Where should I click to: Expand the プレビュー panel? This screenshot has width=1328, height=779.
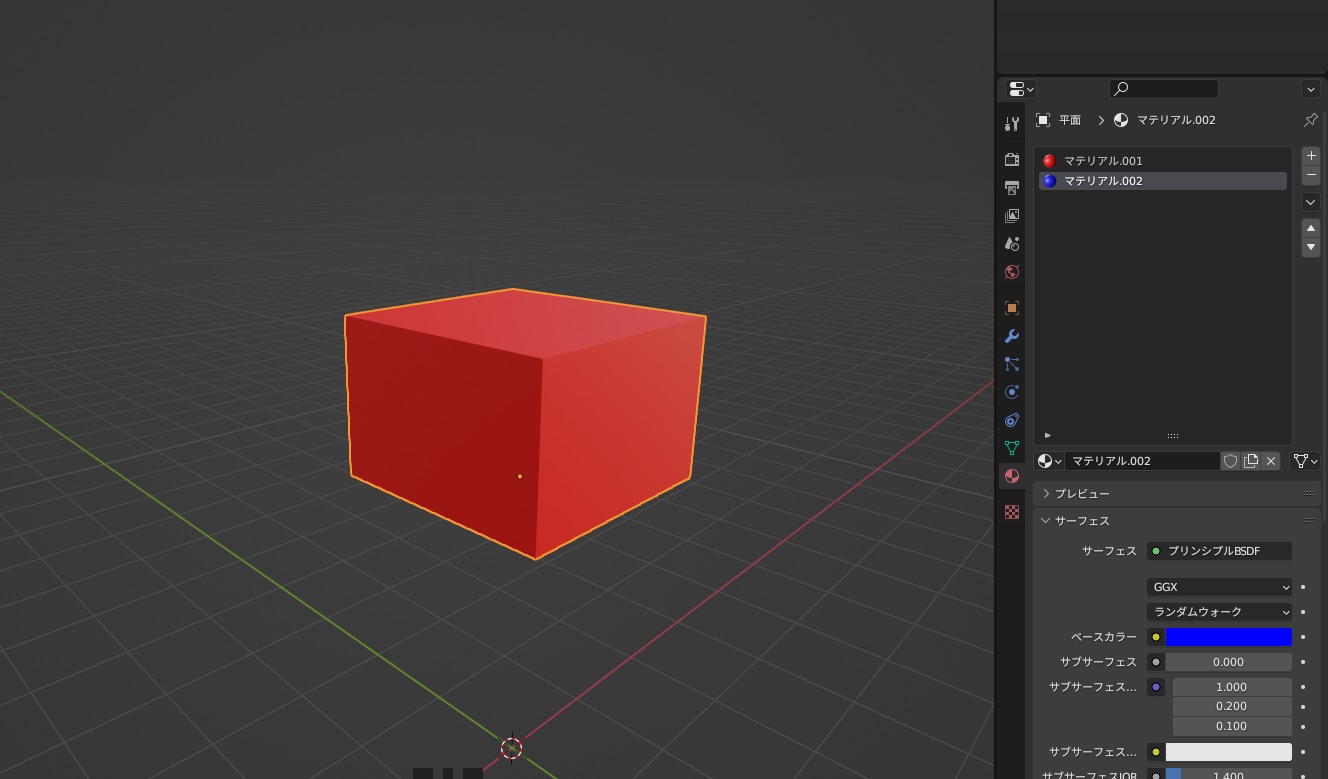pyautogui.click(x=1082, y=493)
